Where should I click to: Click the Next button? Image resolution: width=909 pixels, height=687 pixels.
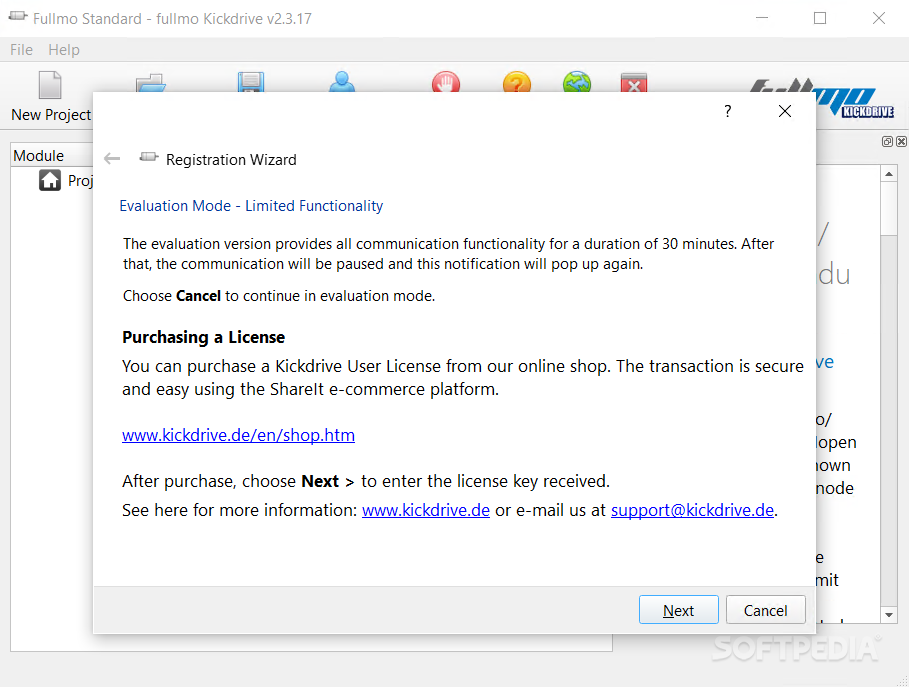pyautogui.click(x=678, y=610)
